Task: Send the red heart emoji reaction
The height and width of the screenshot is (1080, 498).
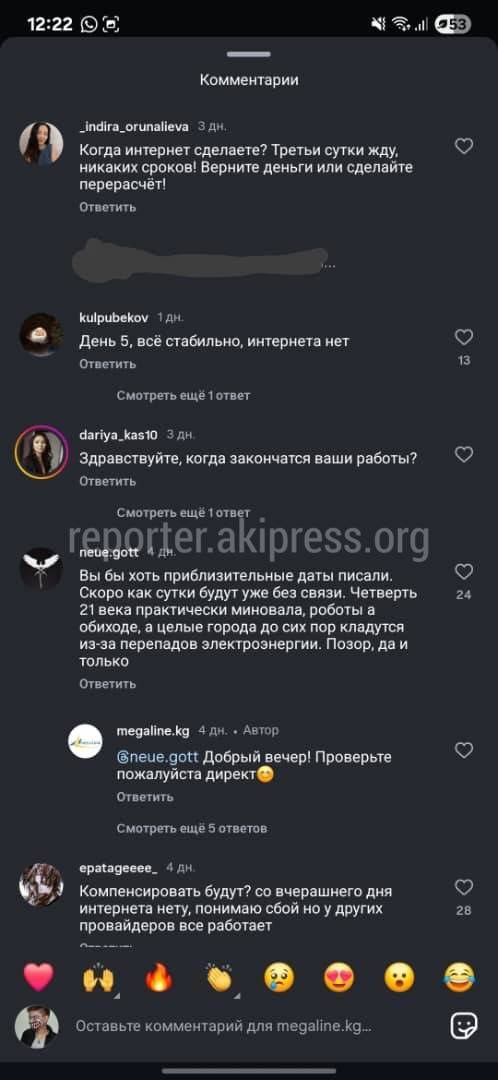Action: pos(39,977)
